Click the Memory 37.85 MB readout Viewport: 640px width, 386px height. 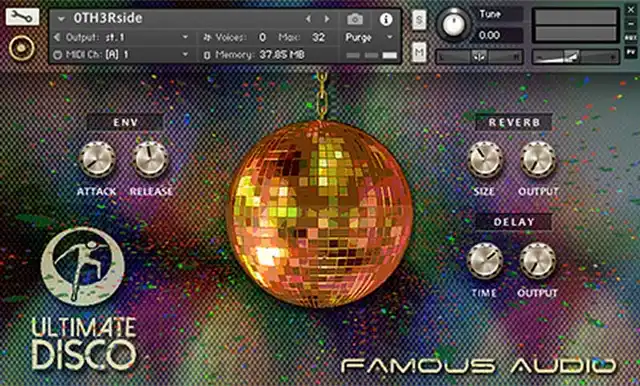click(x=260, y=55)
